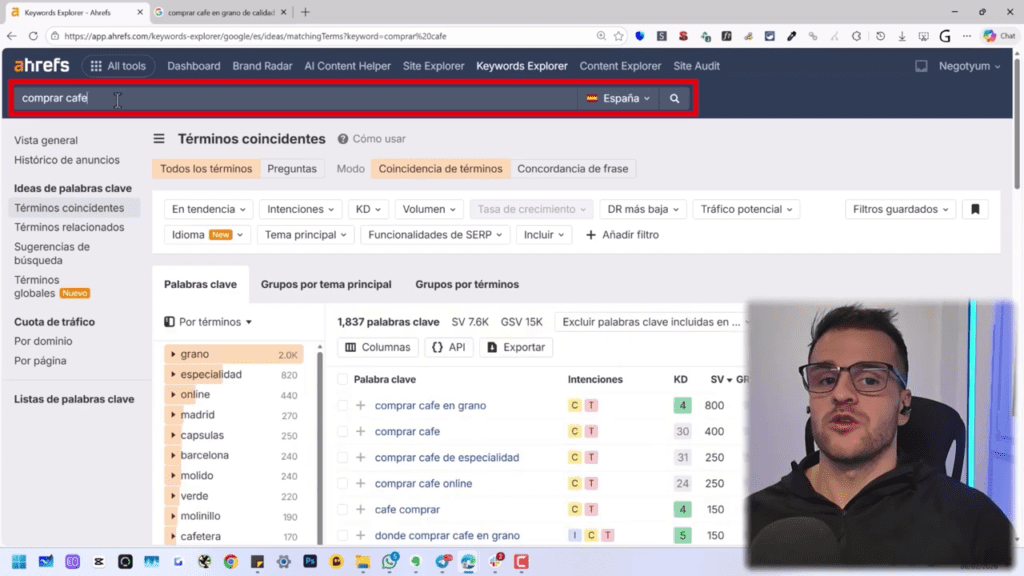The width and height of the screenshot is (1024, 576).
Task: Open Windows Start menu in taskbar
Action: pos(18,562)
